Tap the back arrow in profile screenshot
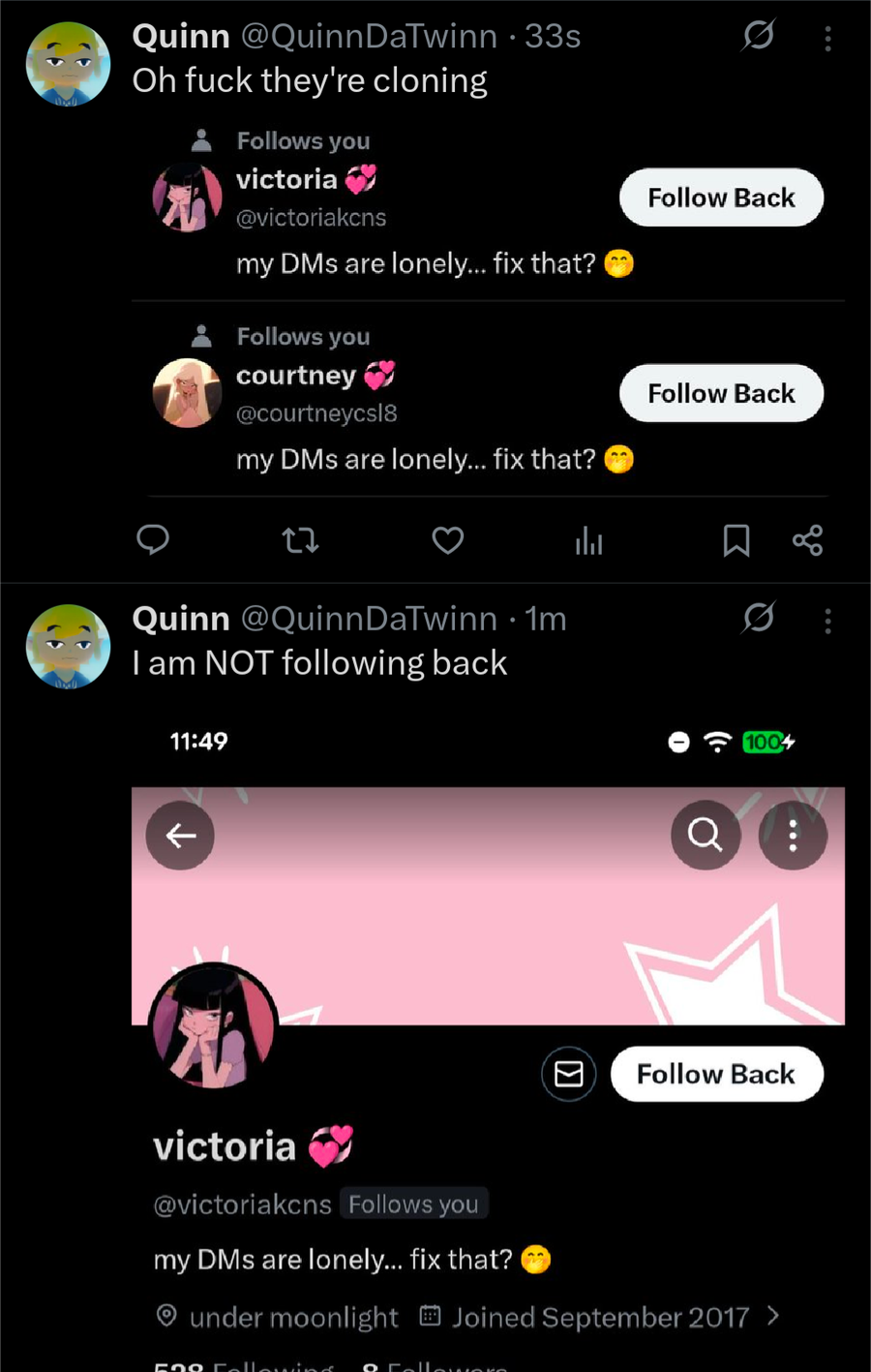Screen dimensions: 871x1372 click(181, 836)
